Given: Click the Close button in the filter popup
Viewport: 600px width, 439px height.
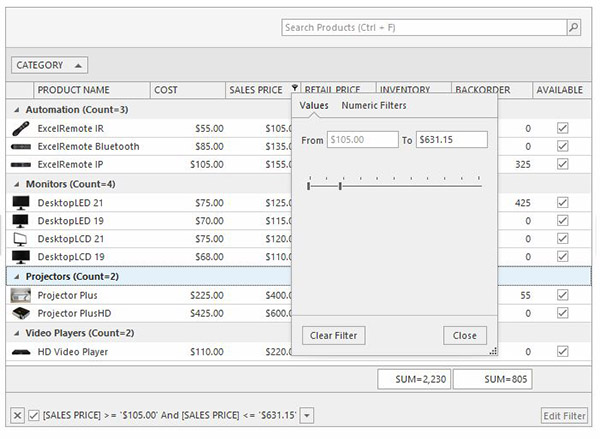Looking at the screenshot, I should point(465,335).
